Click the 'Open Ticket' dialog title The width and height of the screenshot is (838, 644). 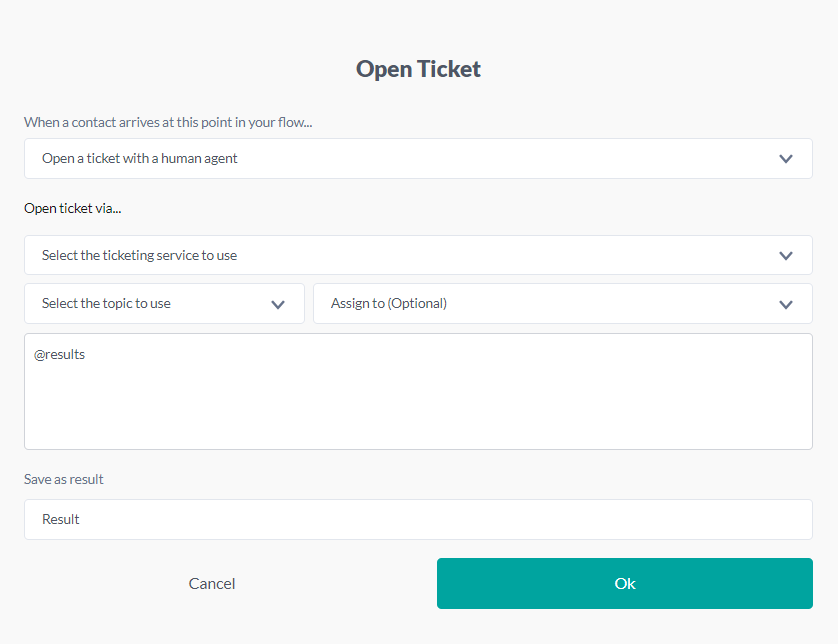tap(418, 69)
